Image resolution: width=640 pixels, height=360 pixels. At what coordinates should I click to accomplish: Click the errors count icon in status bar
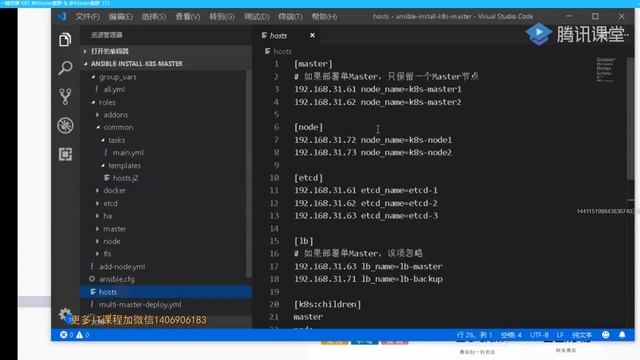coord(63,335)
